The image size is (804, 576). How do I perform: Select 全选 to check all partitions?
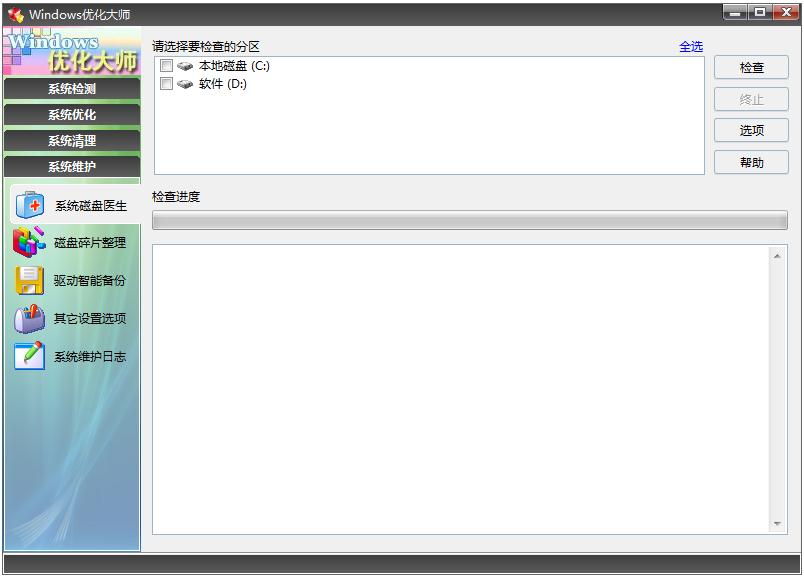pos(690,46)
